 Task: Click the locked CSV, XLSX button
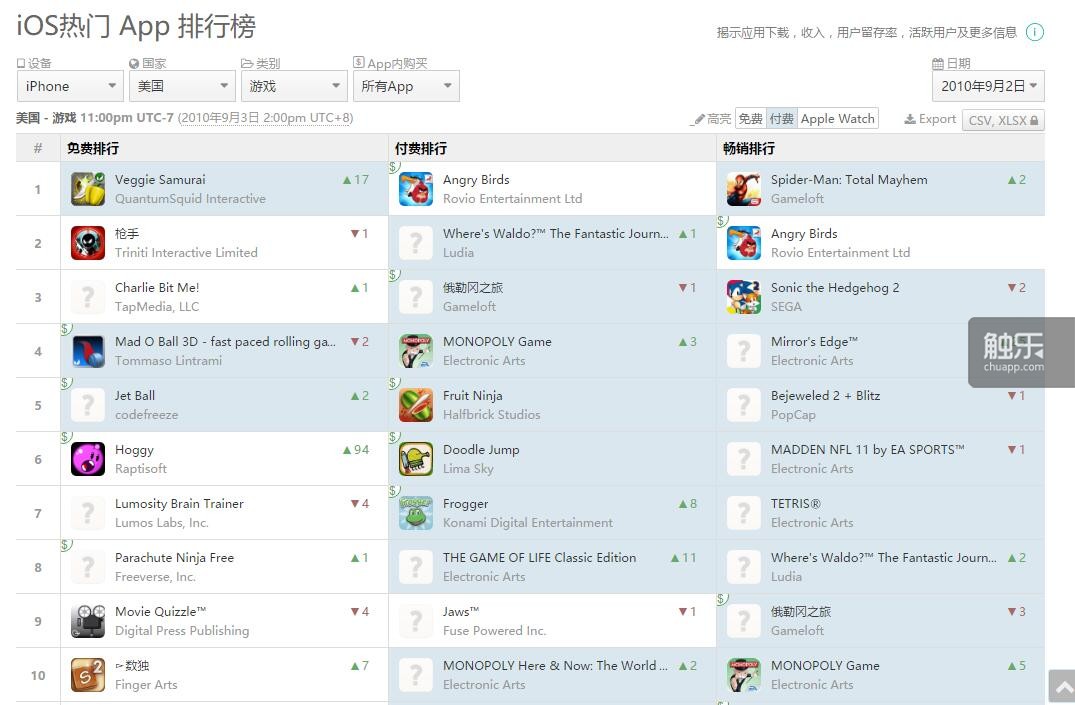[x=1003, y=120]
